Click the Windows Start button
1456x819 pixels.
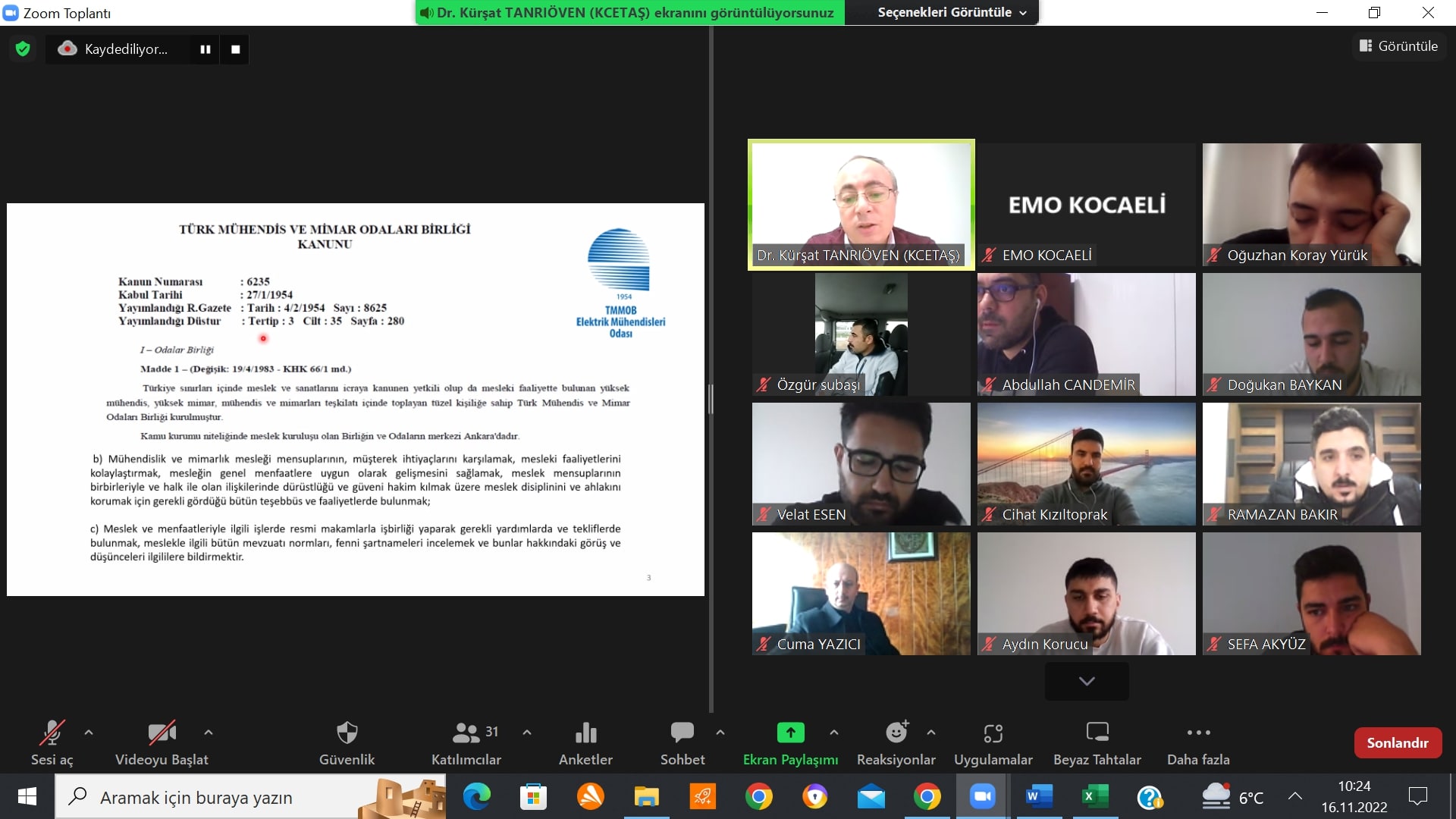[x=27, y=797]
